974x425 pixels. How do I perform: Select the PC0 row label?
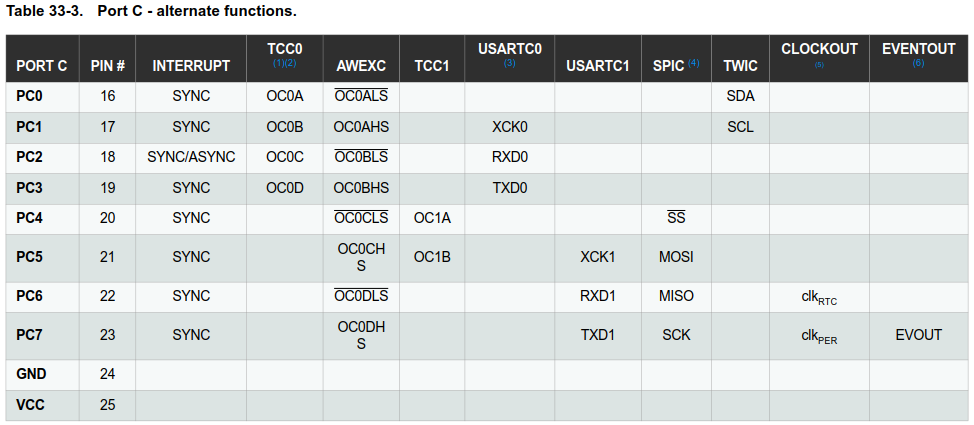tap(30, 96)
